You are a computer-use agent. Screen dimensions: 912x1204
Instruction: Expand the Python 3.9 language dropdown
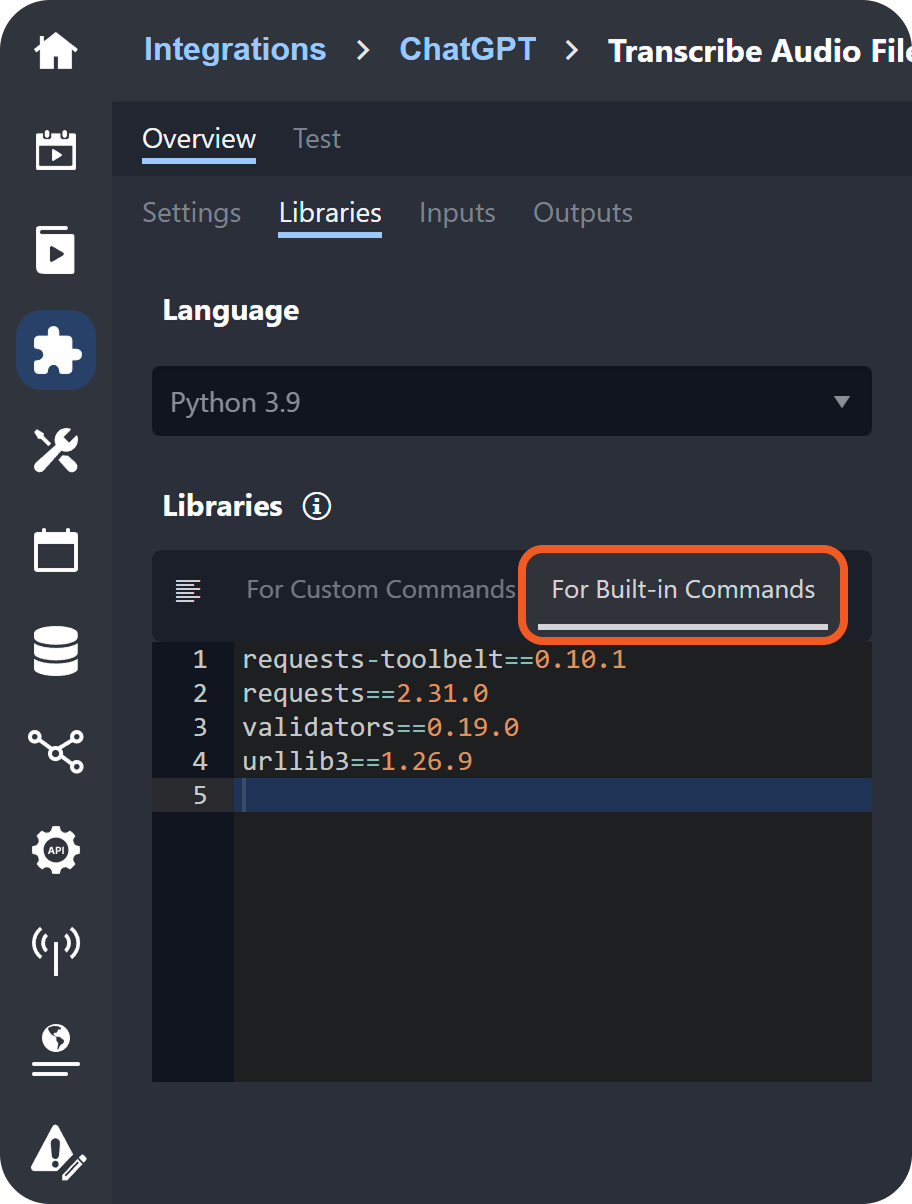tap(511, 402)
